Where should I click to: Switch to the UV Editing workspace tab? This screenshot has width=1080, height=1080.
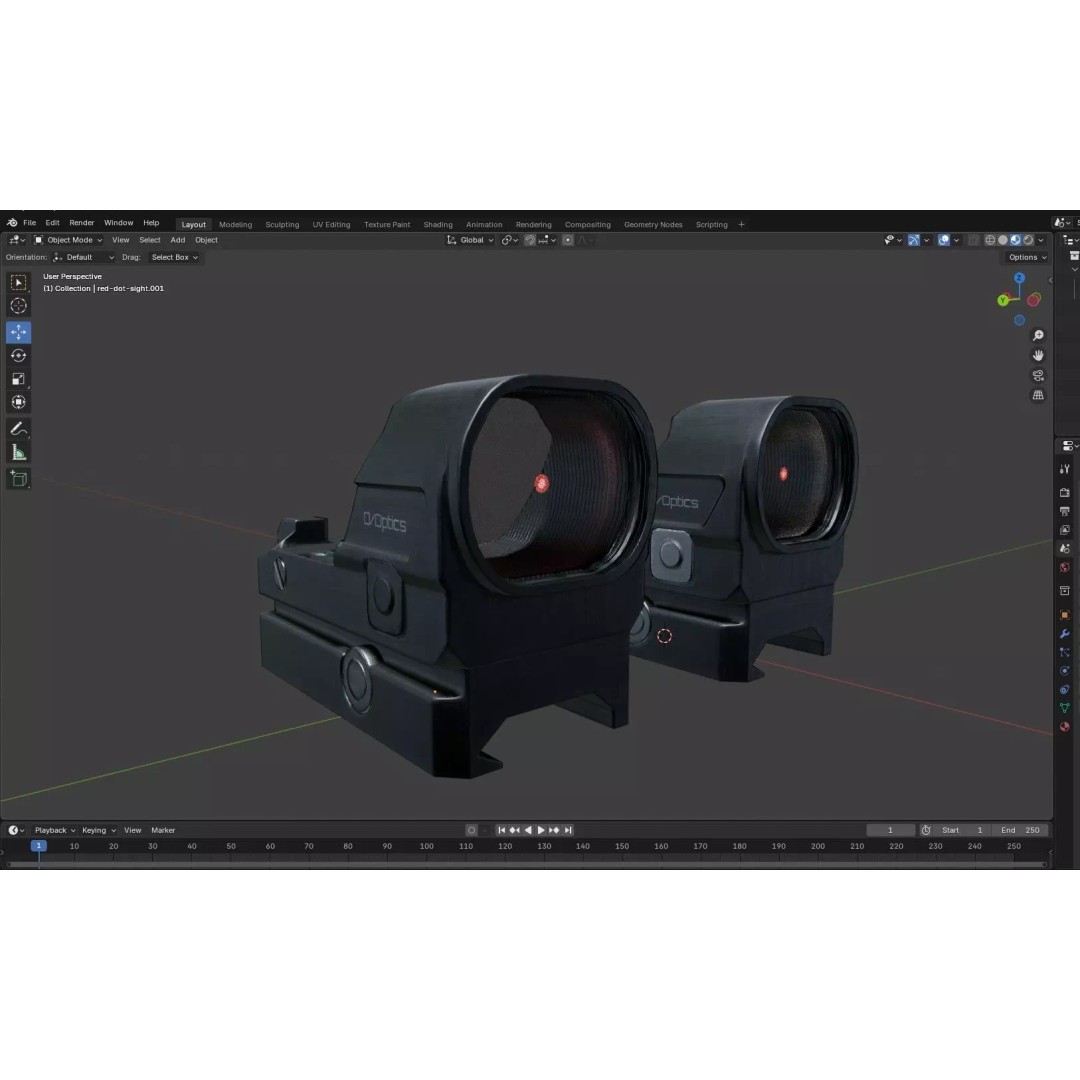pos(331,225)
